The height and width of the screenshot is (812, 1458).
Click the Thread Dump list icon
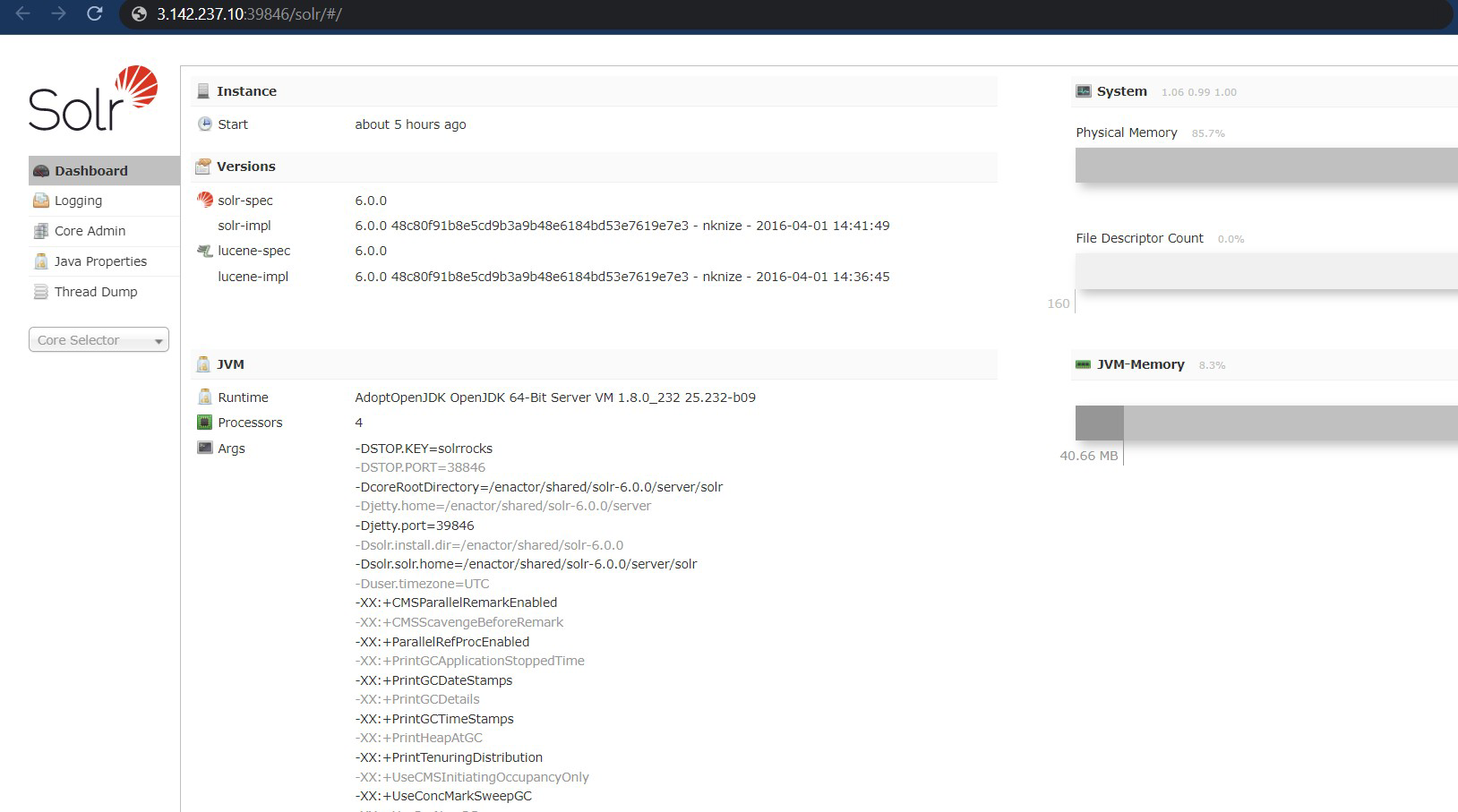(x=39, y=292)
